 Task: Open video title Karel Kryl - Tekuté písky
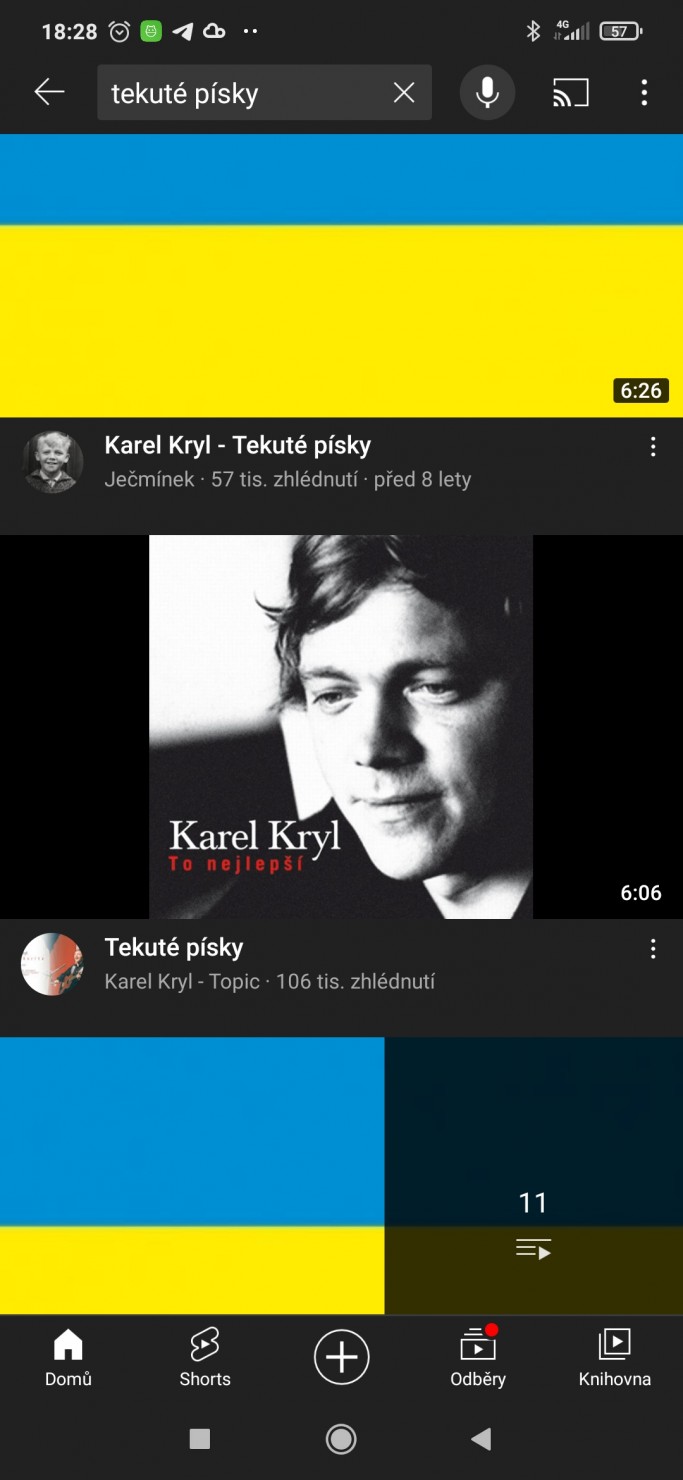[238, 445]
